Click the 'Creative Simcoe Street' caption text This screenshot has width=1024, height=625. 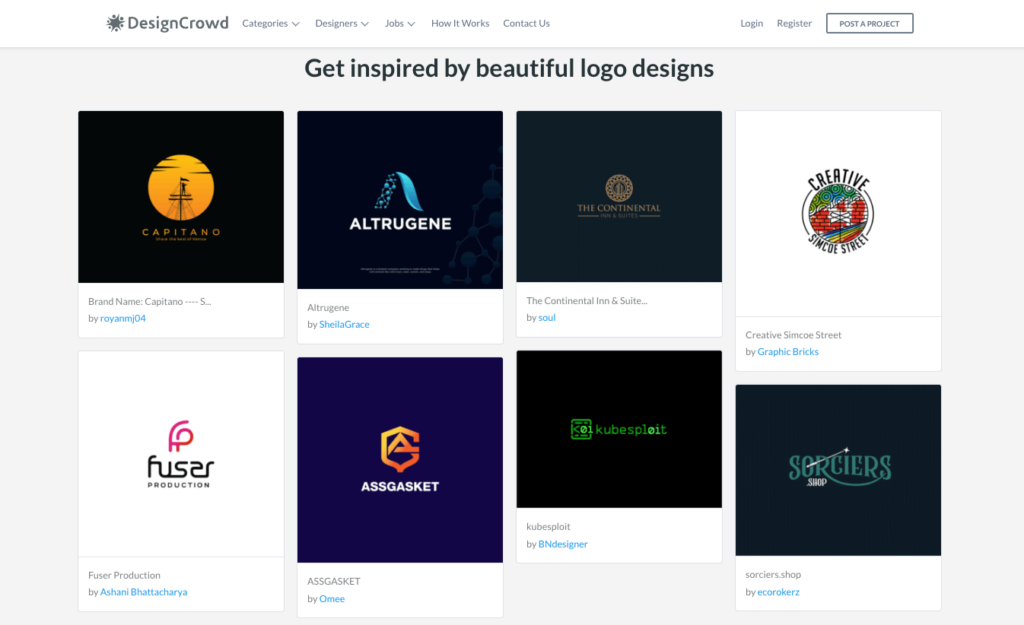point(793,334)
